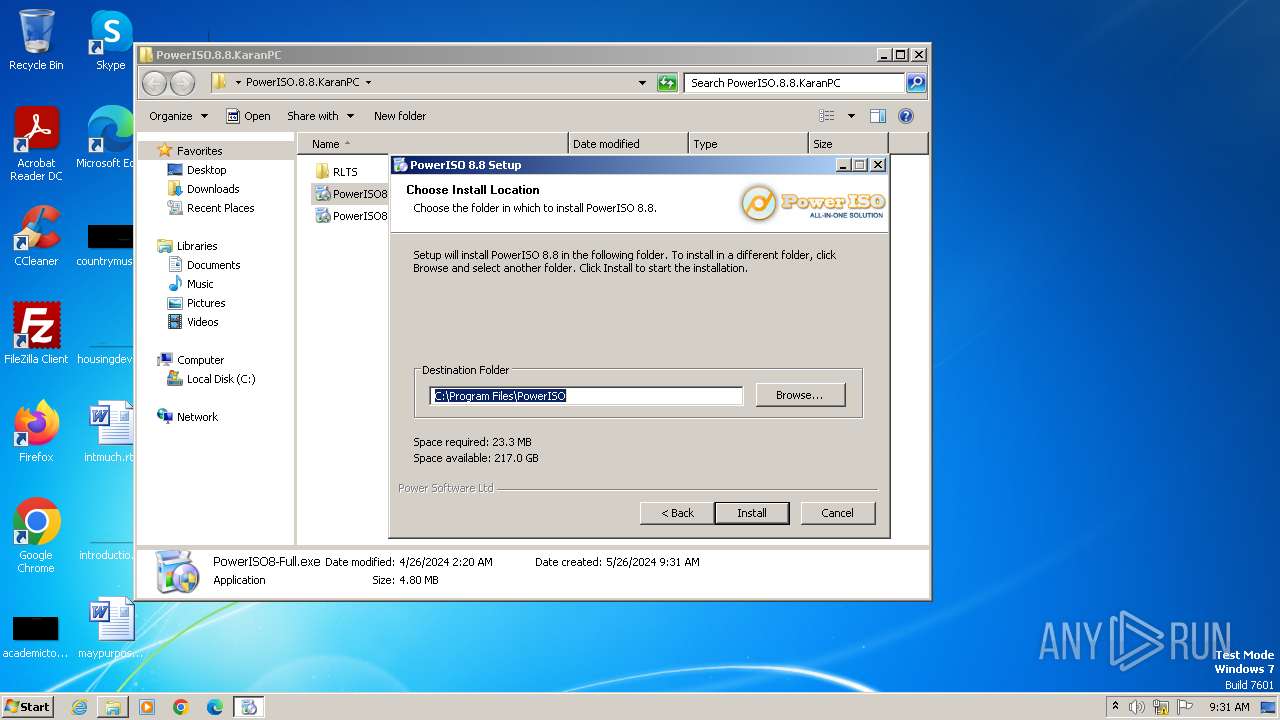Open the maypurpose document icon on desktop
Viewport: 1280px width, 720px height.
[110, 628]
